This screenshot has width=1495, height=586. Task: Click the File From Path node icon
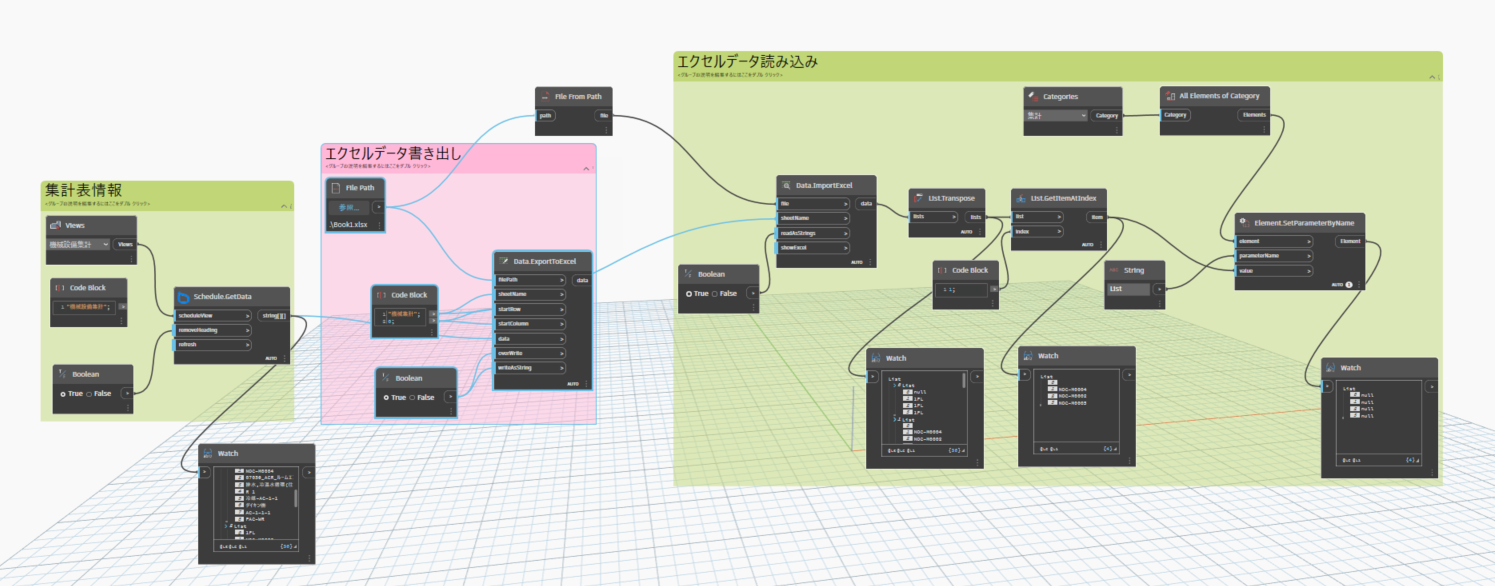pyautogui.click(x=545, y=97)
